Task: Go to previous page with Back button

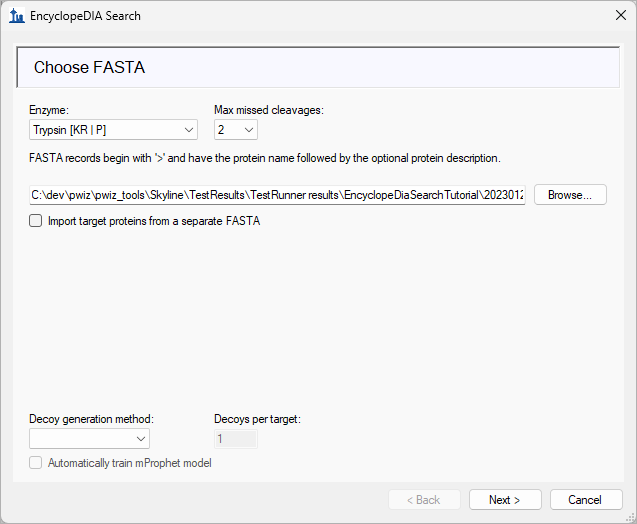Action: [423, 499]
